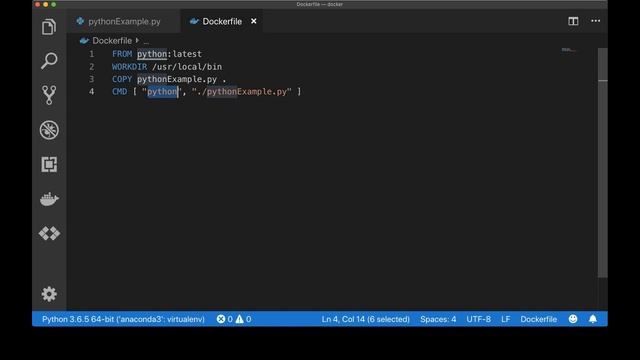This screenshot has width=640, height=360.
Task: Click the "./pythonExample.py" string on line 4
Action: click(x=242, y=91)
